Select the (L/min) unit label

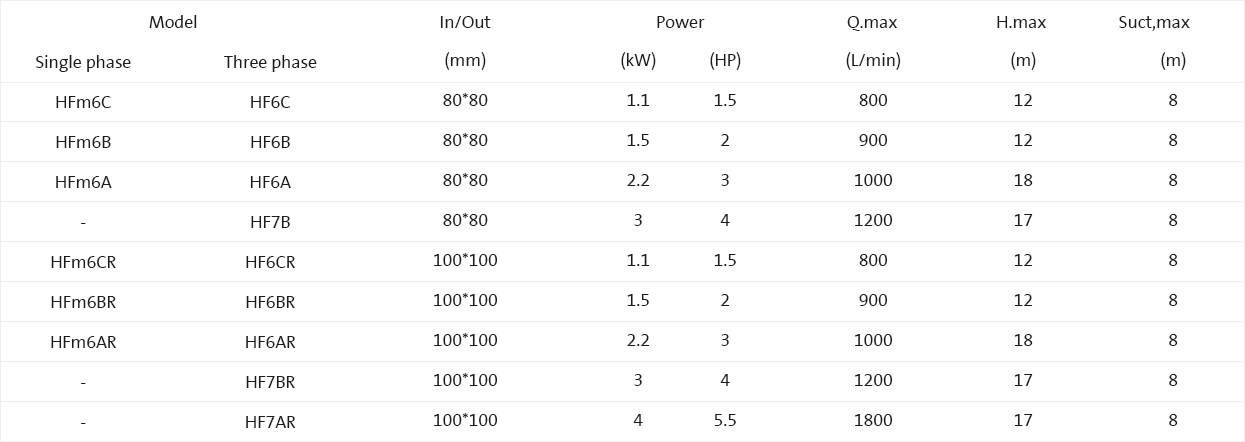pos(873,60)
